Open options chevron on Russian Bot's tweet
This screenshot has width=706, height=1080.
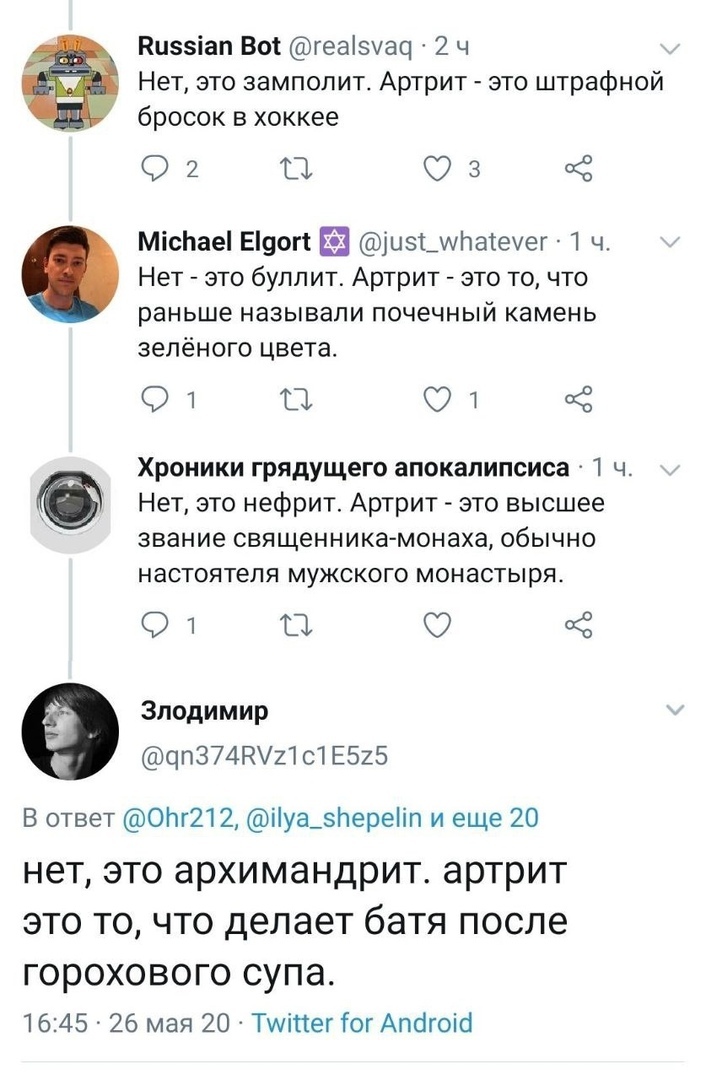671,48
